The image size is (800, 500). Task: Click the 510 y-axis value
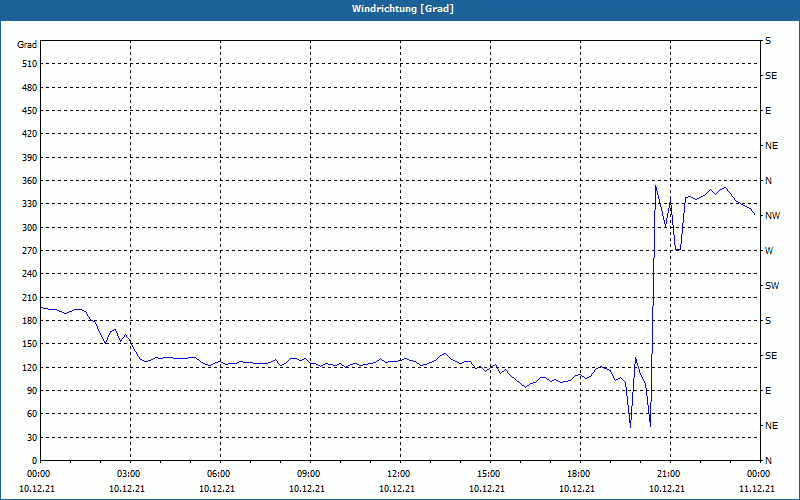click(29, 64)
